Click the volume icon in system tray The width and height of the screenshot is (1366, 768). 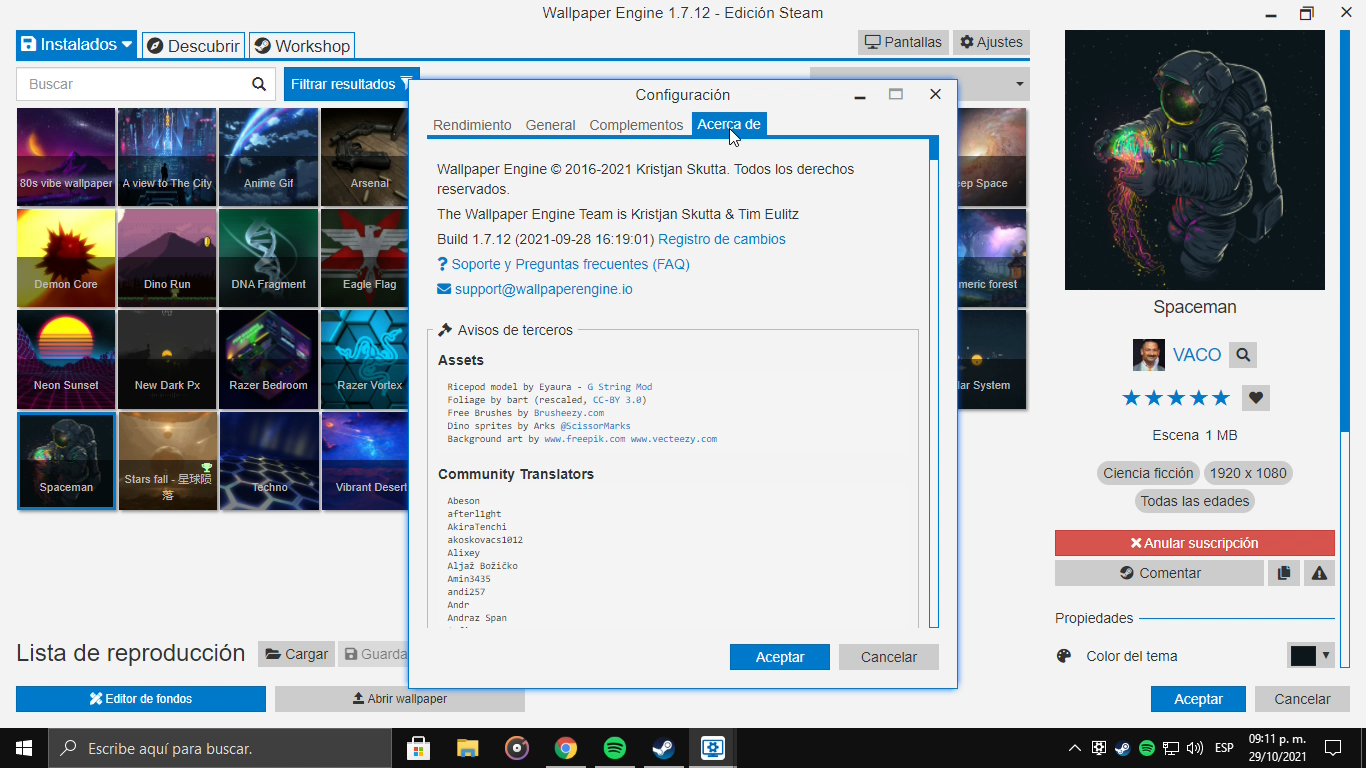pyautogui.click(x=1194, y=748)
